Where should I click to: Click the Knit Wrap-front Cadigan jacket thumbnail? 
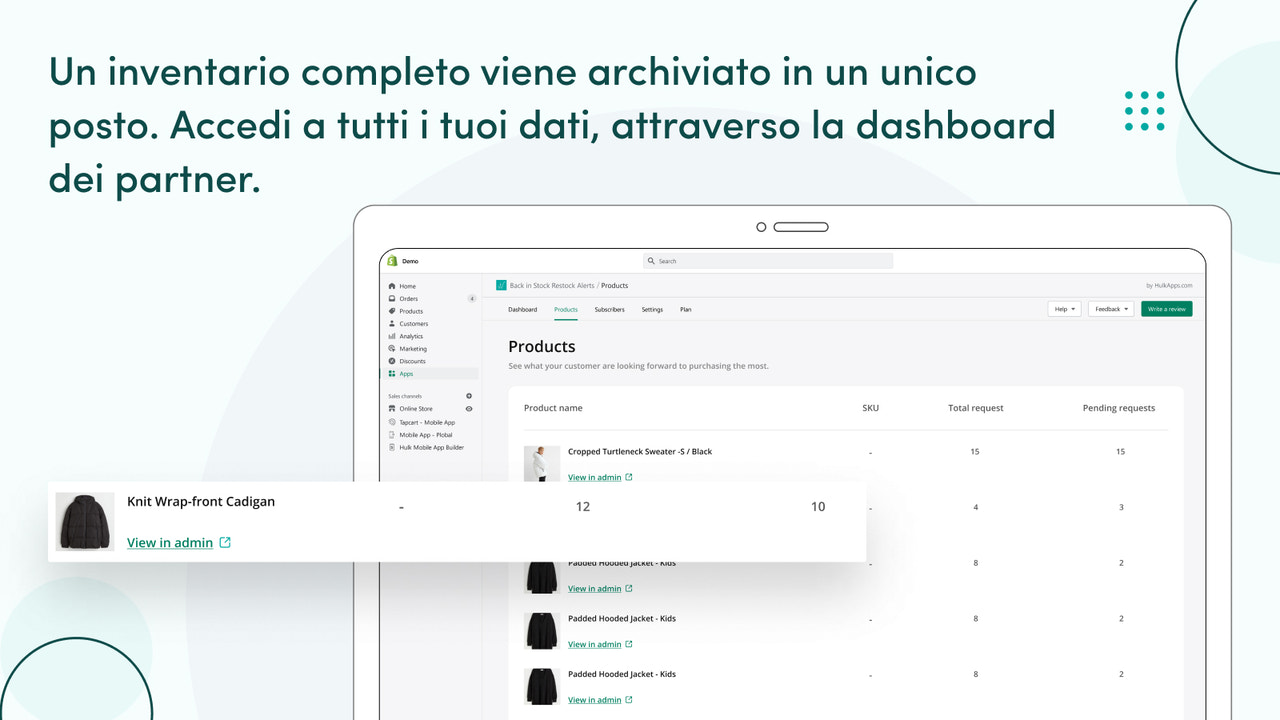point(85,521)
